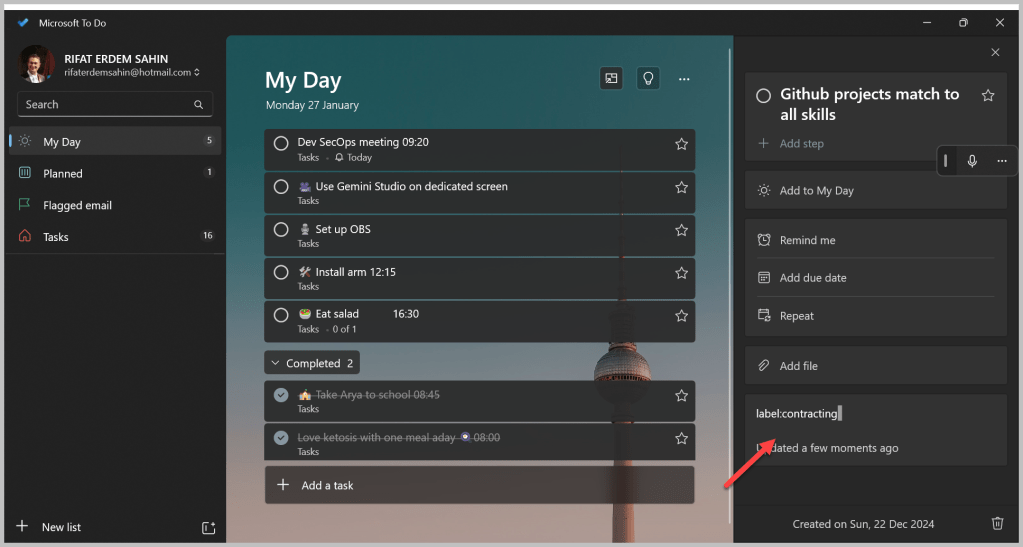Mark Eat salad task complete
Image resolution: width=1023 pixels, height=547 pixels.
point(281,315)
